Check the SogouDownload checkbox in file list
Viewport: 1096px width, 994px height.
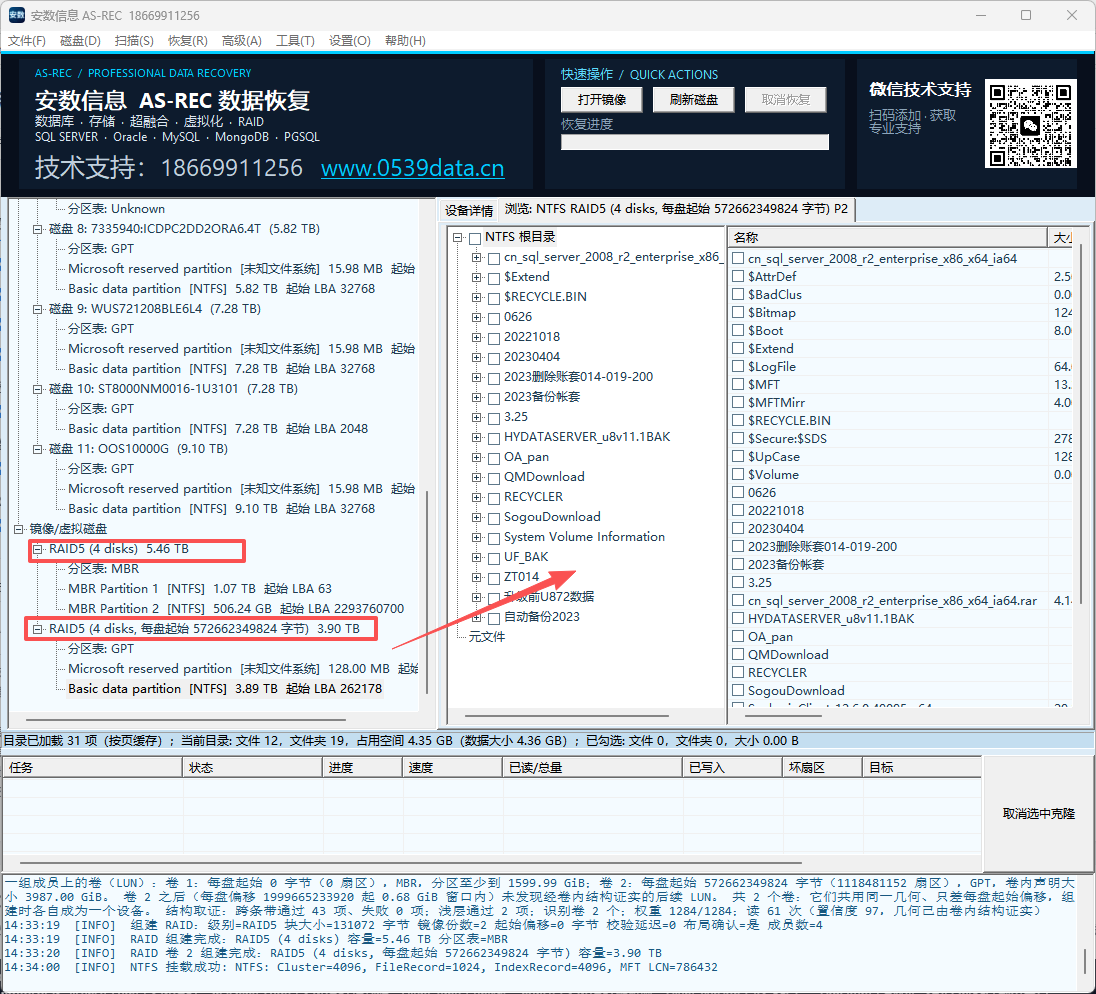coord(737,691)
